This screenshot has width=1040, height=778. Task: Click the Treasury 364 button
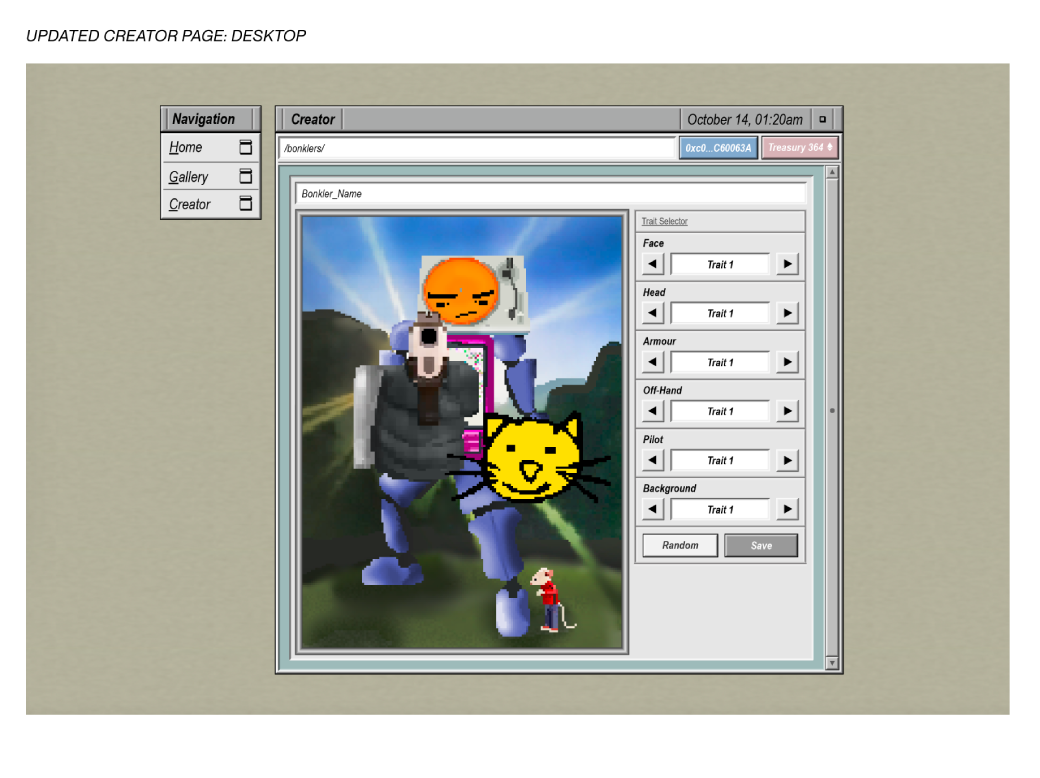coord(800,148)
